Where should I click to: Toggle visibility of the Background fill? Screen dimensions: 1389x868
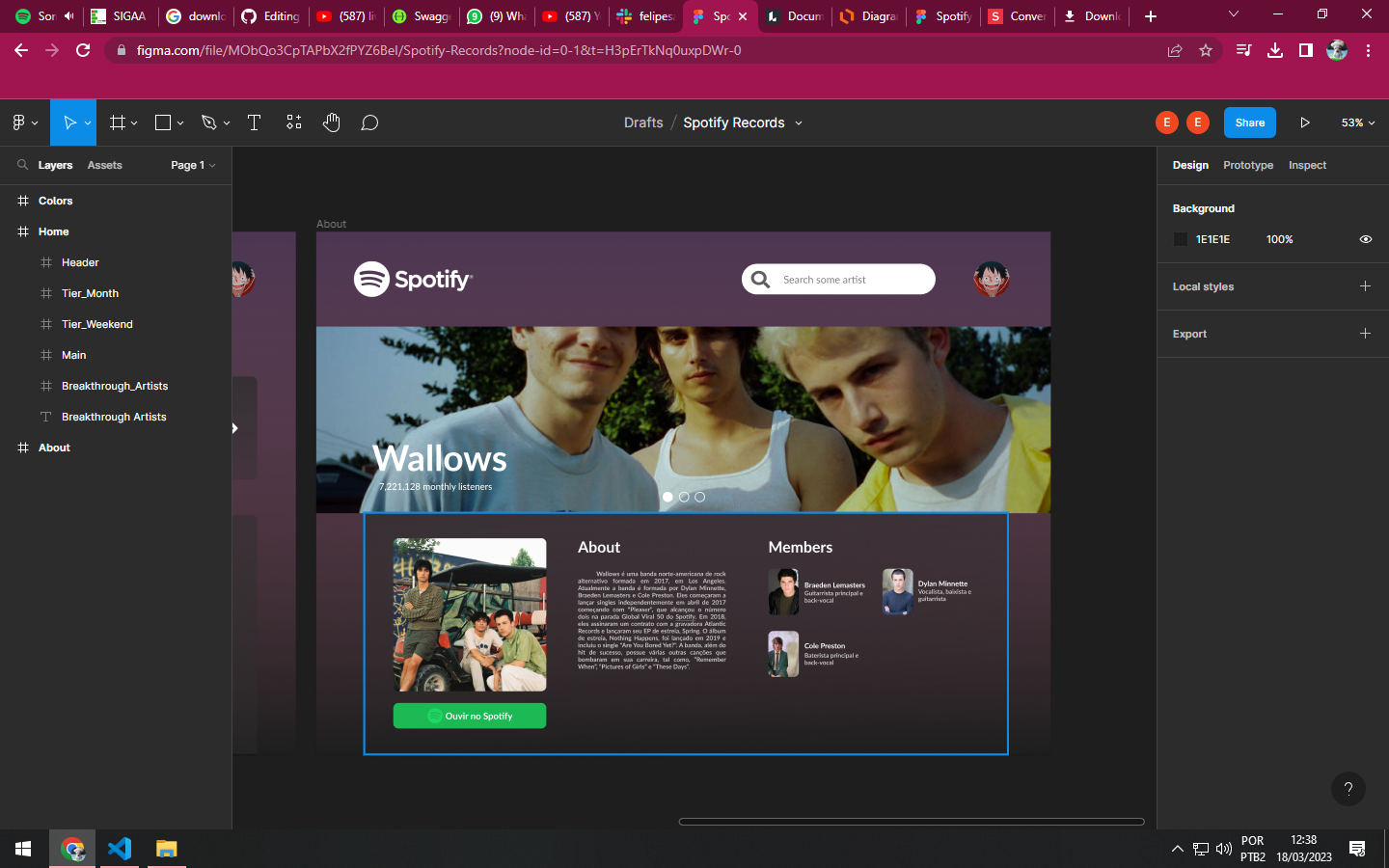coord(1365,238)
